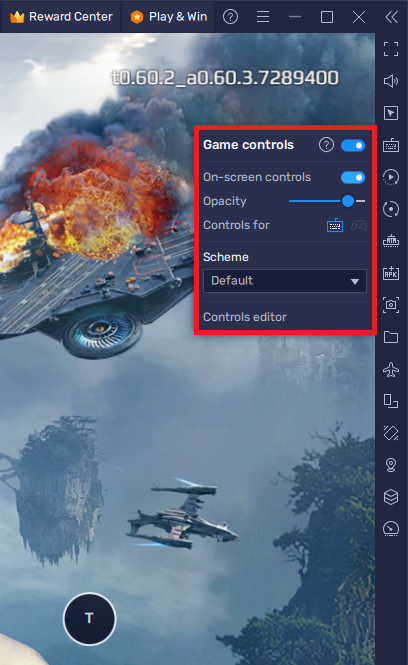Take a screenshot with camera icon
Viewport: 408px width, 665px height.
[391, 305]
